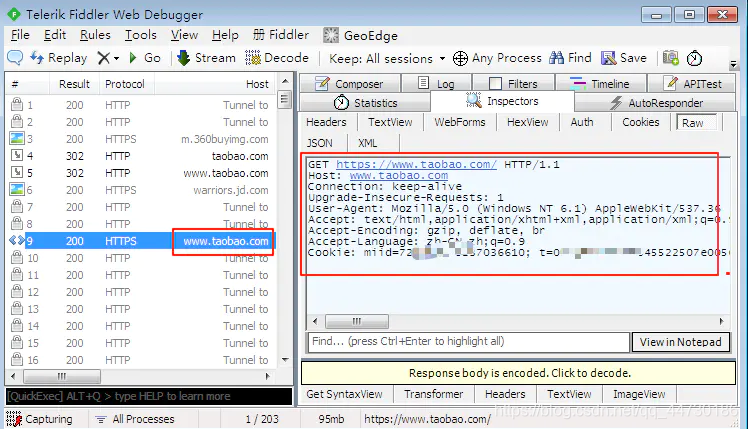The width and height of the screenshot is (748, 429).
Task: Open the View menu
Action: (184, 35)
